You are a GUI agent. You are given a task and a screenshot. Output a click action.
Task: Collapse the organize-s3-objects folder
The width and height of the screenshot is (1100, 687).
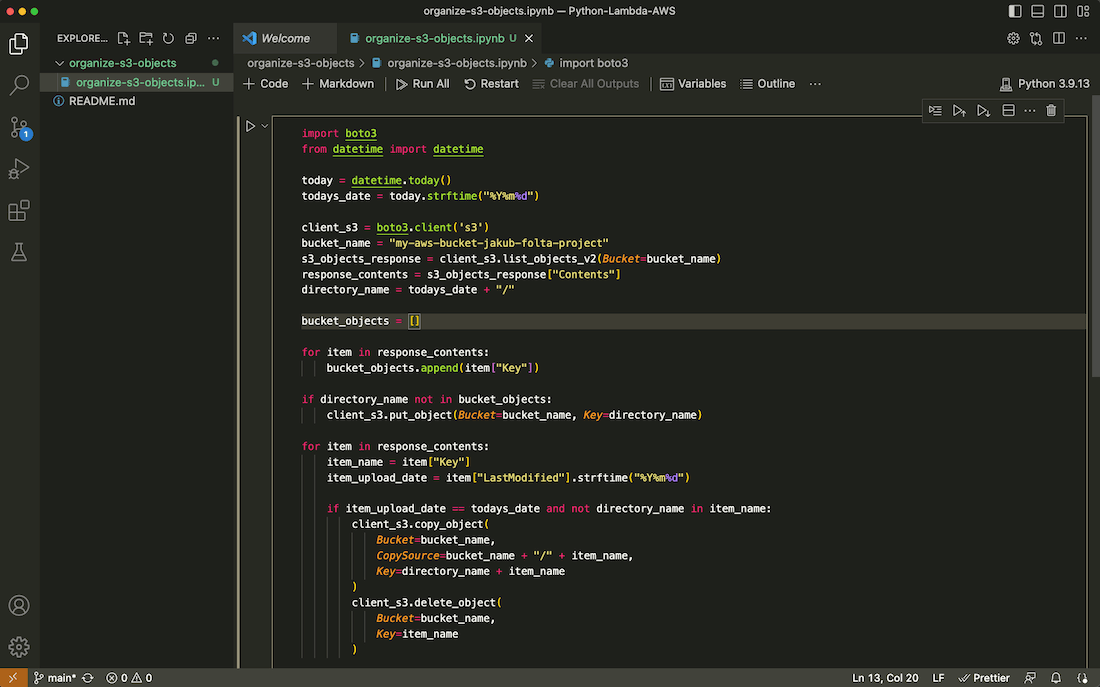click(60, 63)
